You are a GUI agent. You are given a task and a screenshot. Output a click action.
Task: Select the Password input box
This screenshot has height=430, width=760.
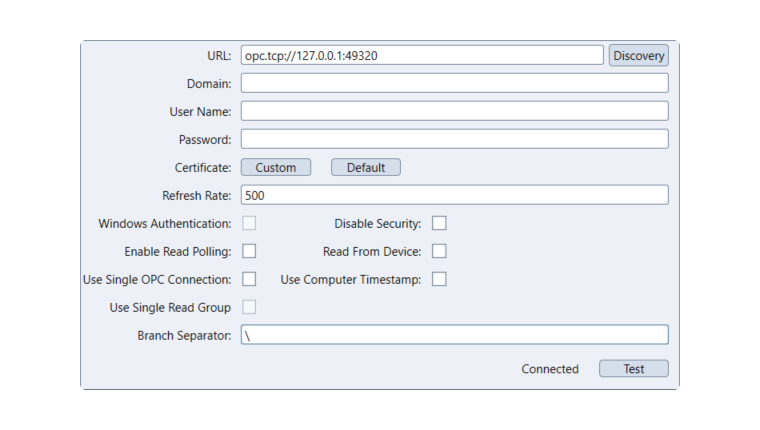pyautogui.click(x=454, y=139)
